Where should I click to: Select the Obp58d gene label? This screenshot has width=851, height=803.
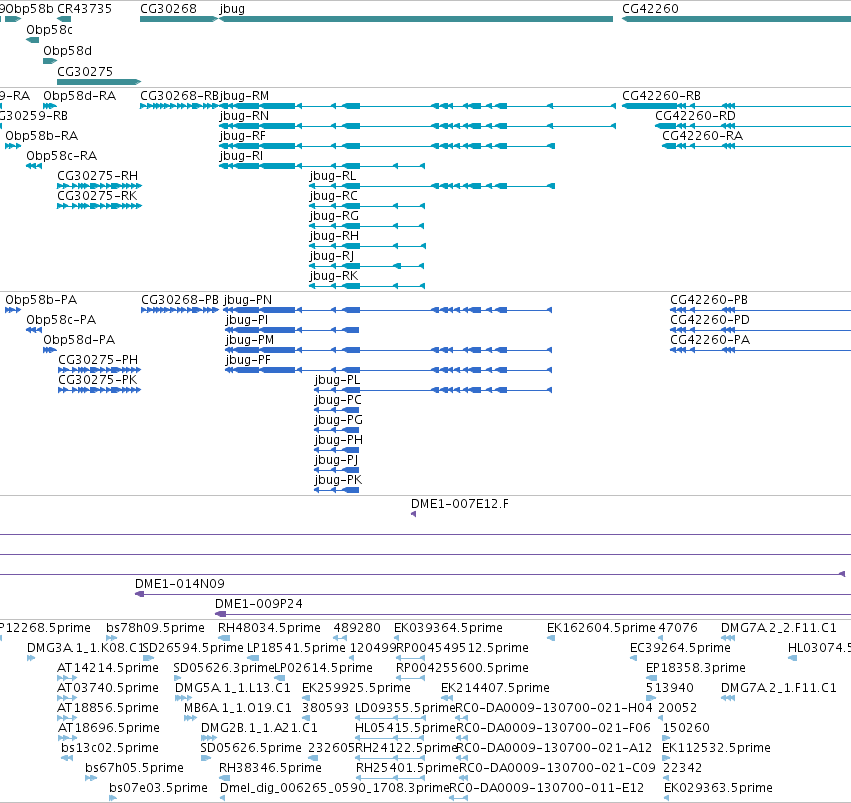click(67, 51)
